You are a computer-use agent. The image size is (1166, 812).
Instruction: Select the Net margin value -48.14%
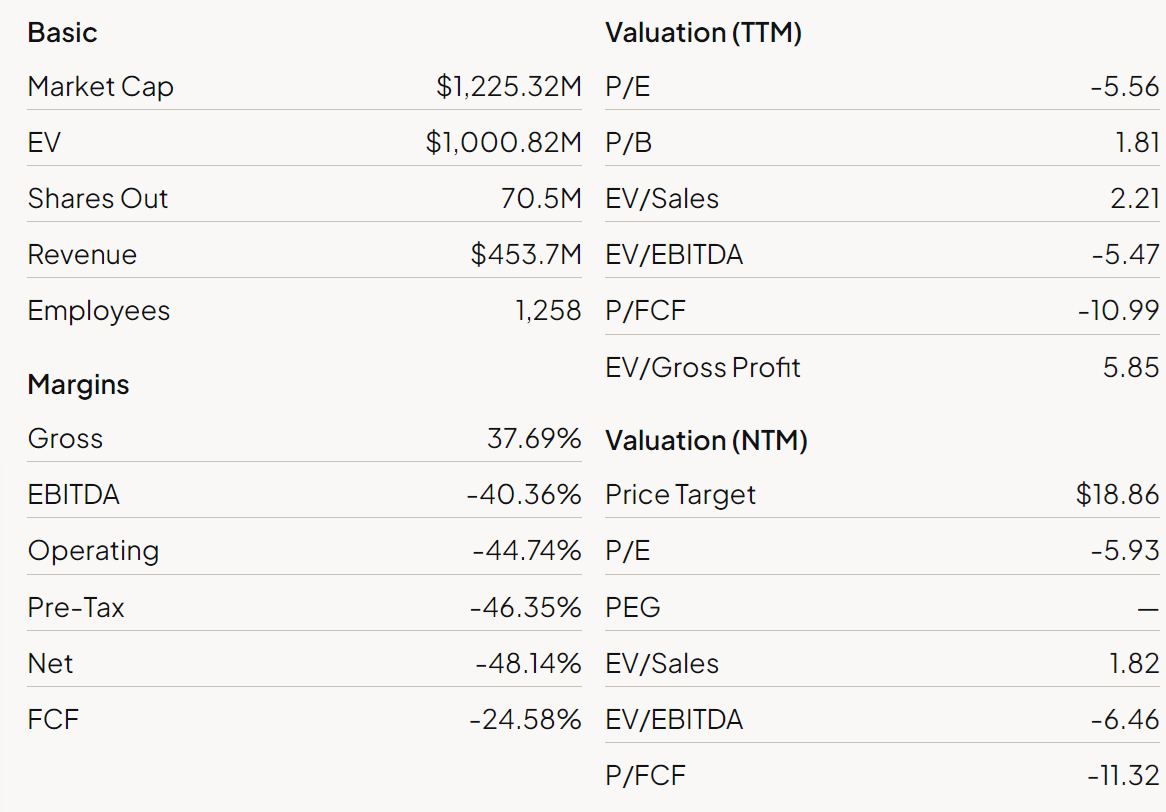528,664
